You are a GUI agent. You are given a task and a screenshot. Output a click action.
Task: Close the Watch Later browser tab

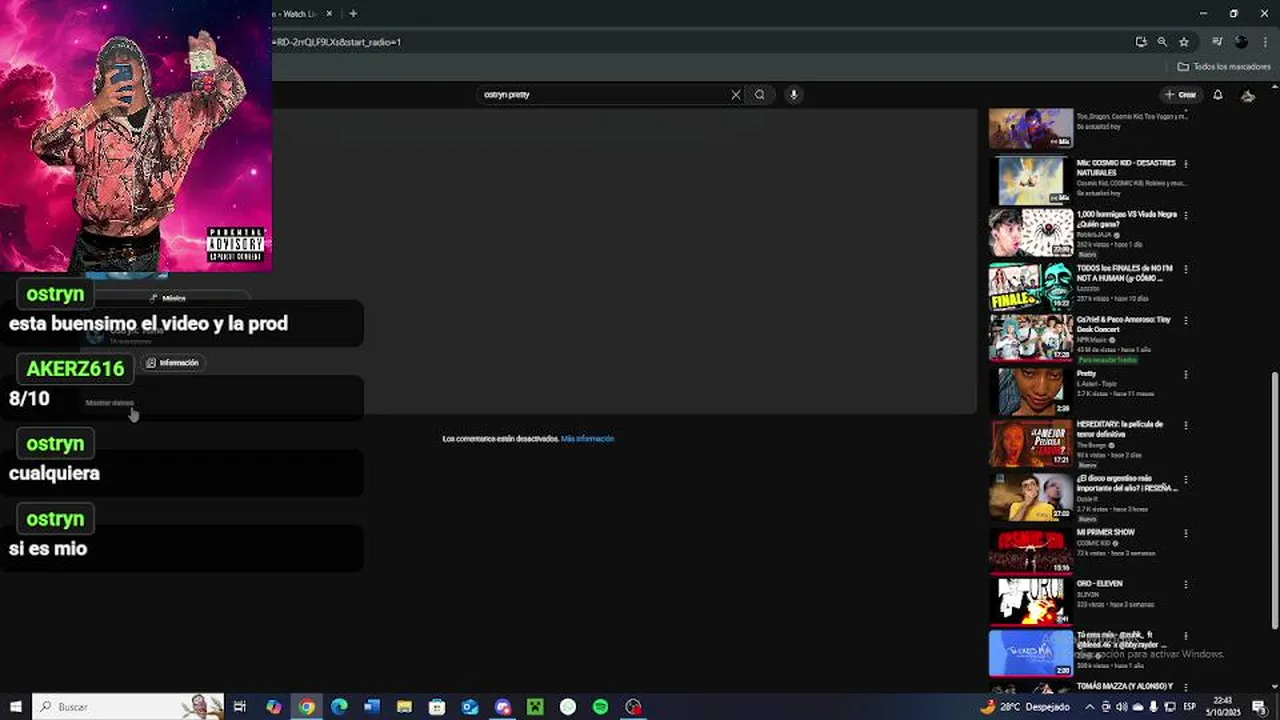(329, 13)
